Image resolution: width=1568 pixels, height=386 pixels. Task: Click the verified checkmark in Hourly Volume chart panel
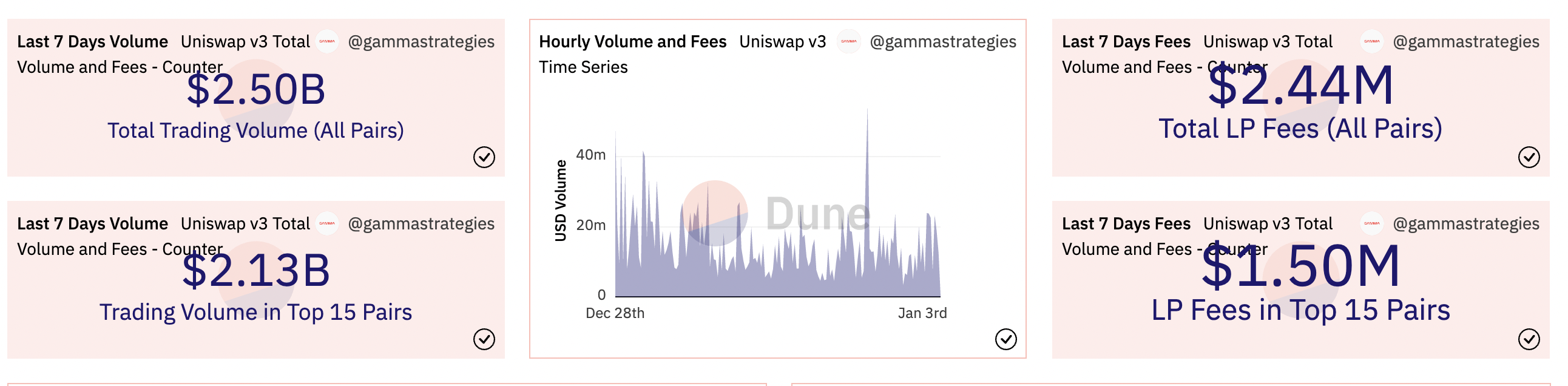click(x=1005, y=339)
